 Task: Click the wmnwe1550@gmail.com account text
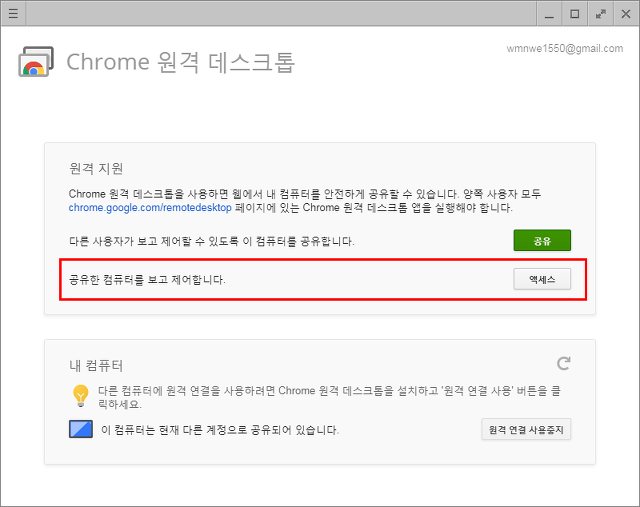pyautogui.click(x=565, y=49)
